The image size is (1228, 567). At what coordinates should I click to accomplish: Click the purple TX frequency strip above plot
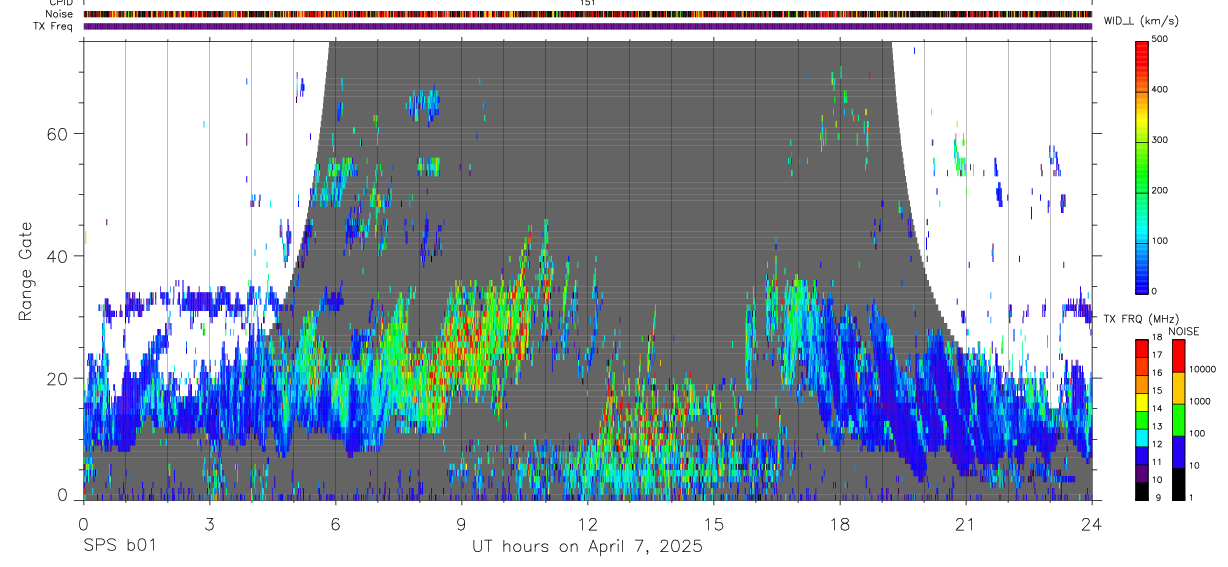tap(587, 26)
